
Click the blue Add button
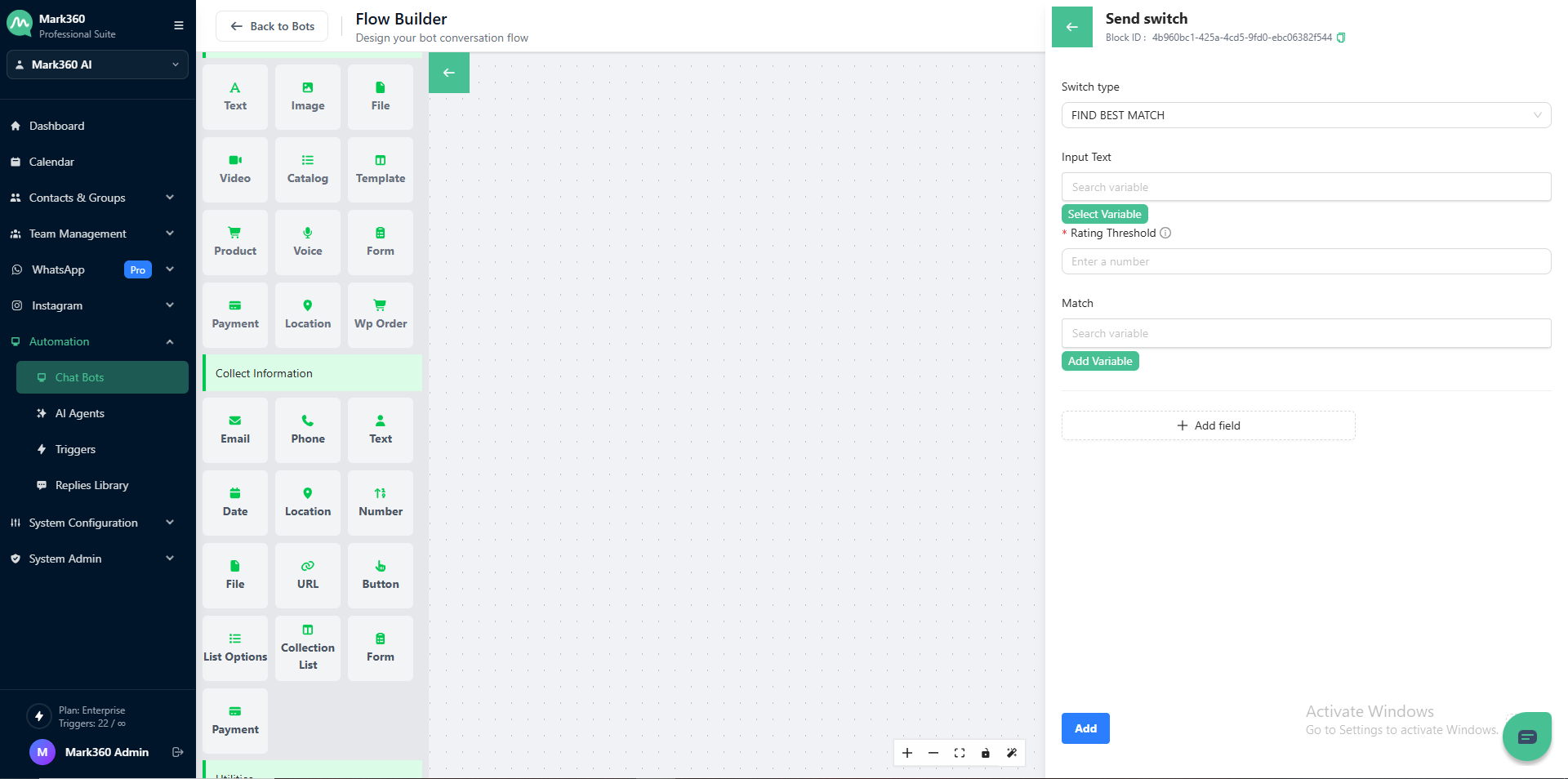point(1085,728)
